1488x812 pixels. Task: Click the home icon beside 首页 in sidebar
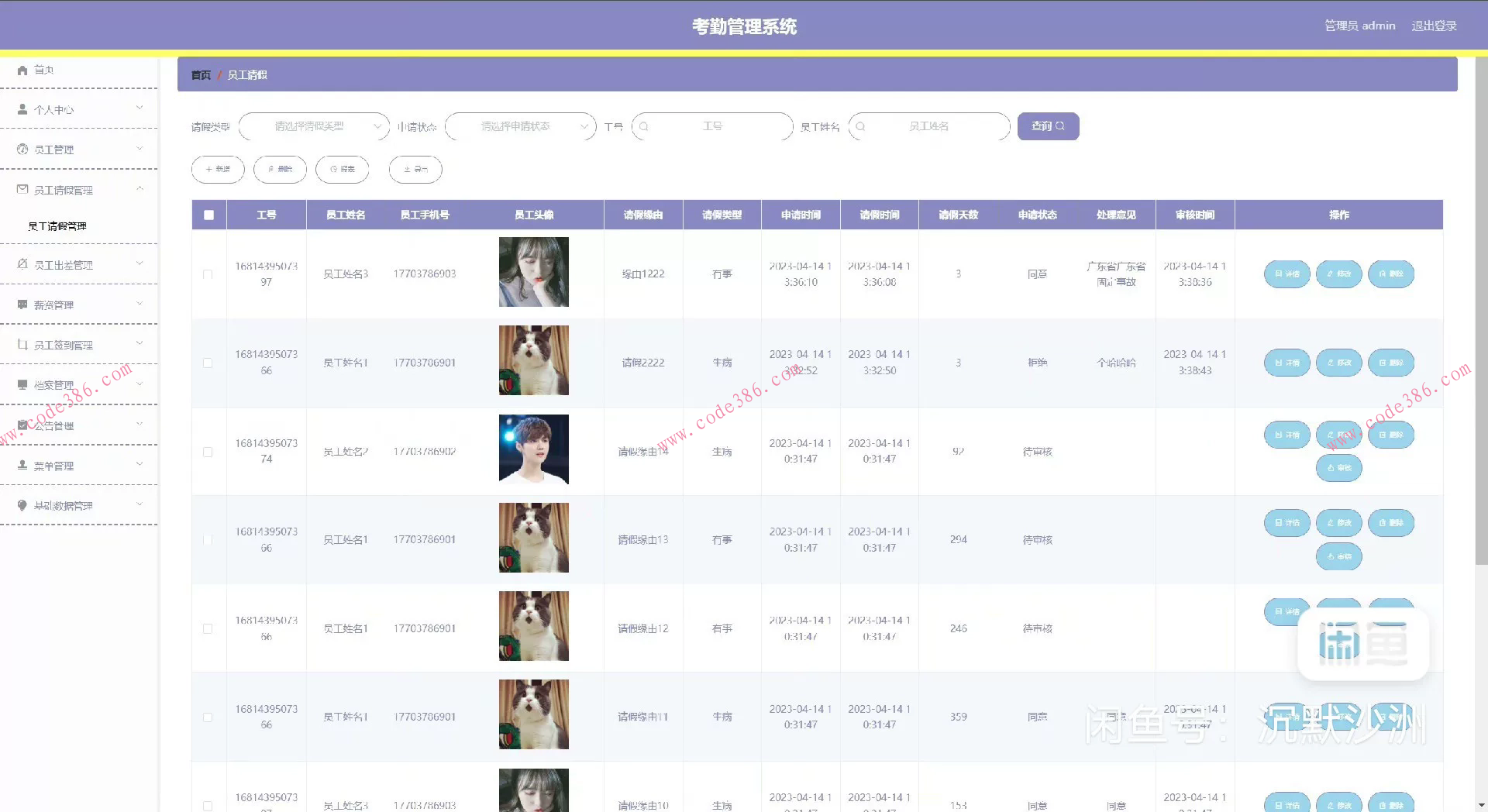point(22,70)
